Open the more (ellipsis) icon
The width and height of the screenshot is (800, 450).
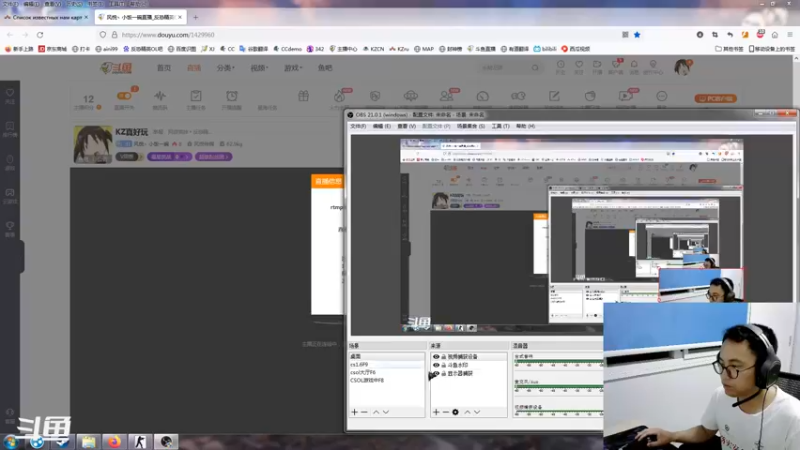(x=662, y=96)
